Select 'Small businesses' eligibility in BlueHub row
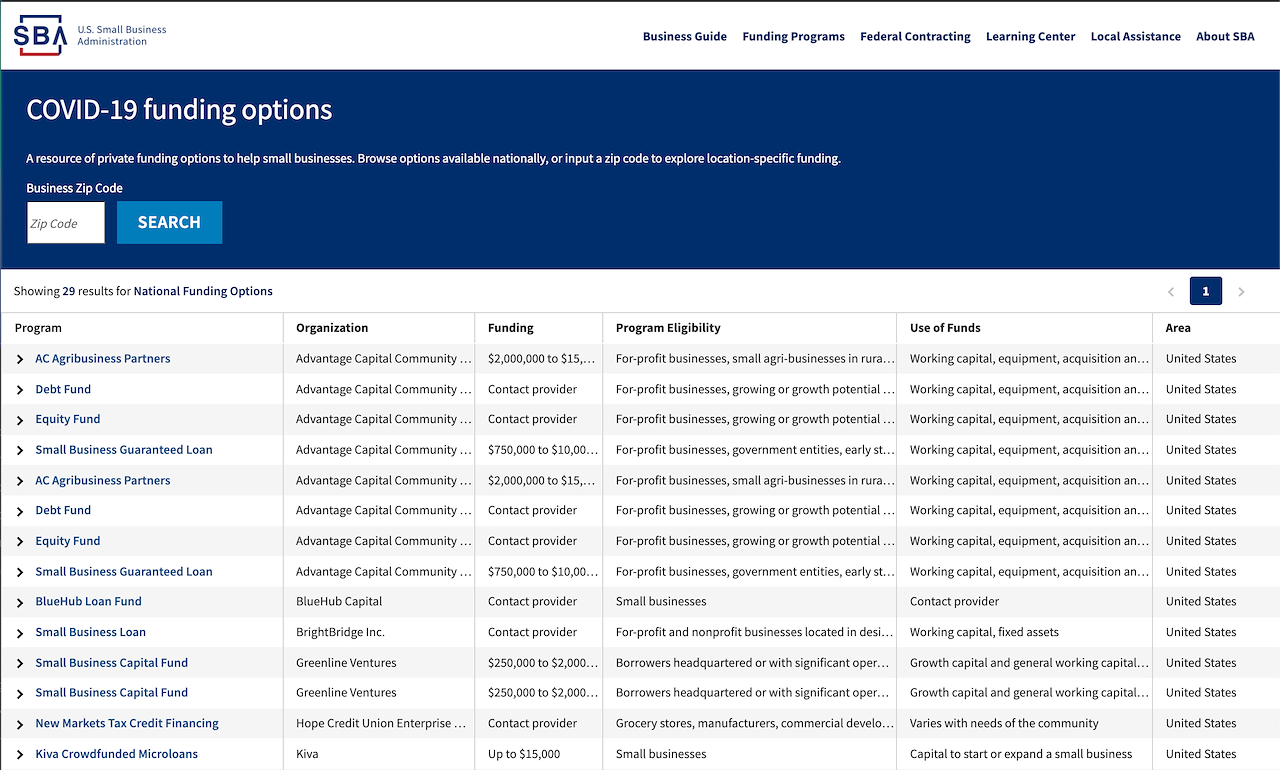 [x=661, y=601]
